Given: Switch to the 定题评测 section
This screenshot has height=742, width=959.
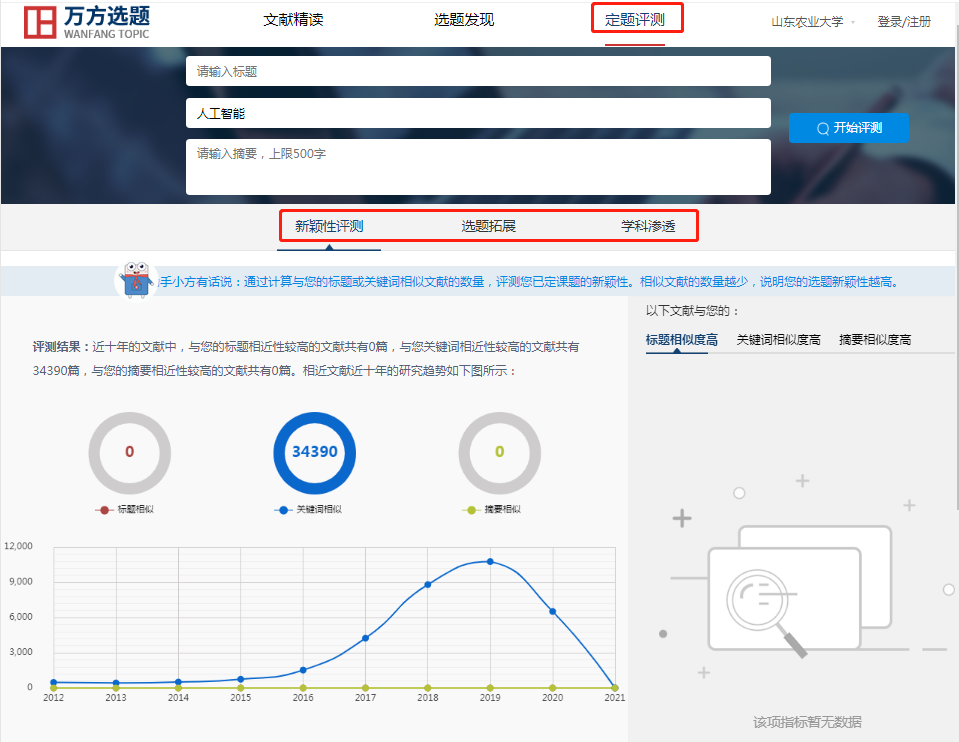Looking at the screenshot, I should click(x=636, y=20).
